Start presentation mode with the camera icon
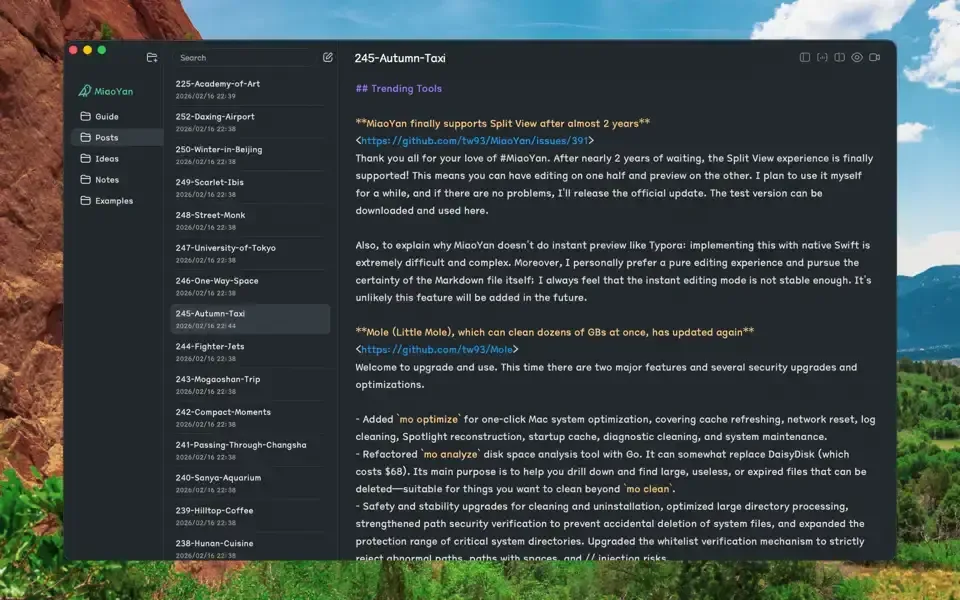The width and height of the screenshot is (960, 600). point(875,58)
